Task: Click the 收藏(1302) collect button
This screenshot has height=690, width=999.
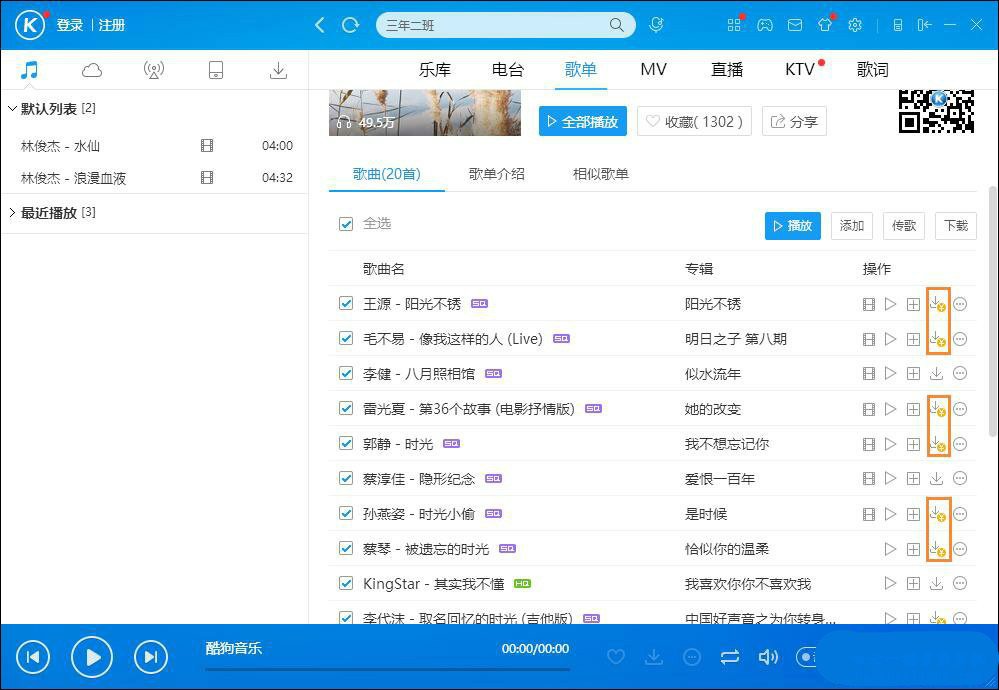Action: pyautogui.click(x=694, y=121)
